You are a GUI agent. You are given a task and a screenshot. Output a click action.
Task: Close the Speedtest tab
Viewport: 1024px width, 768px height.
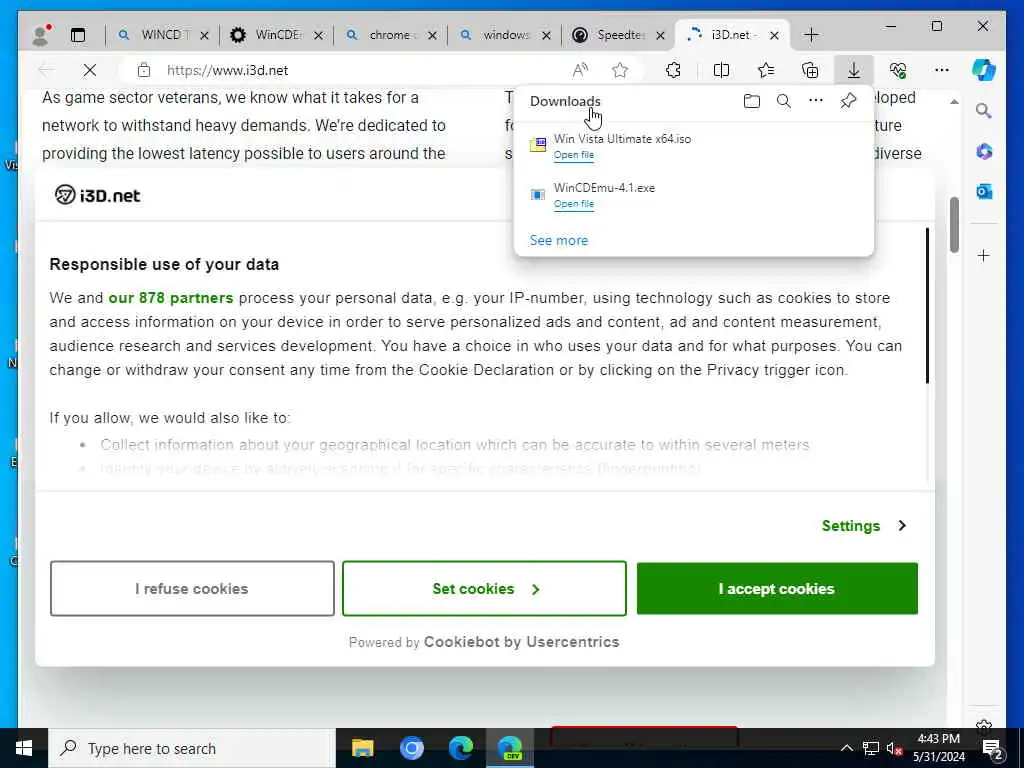pos(660,35)
